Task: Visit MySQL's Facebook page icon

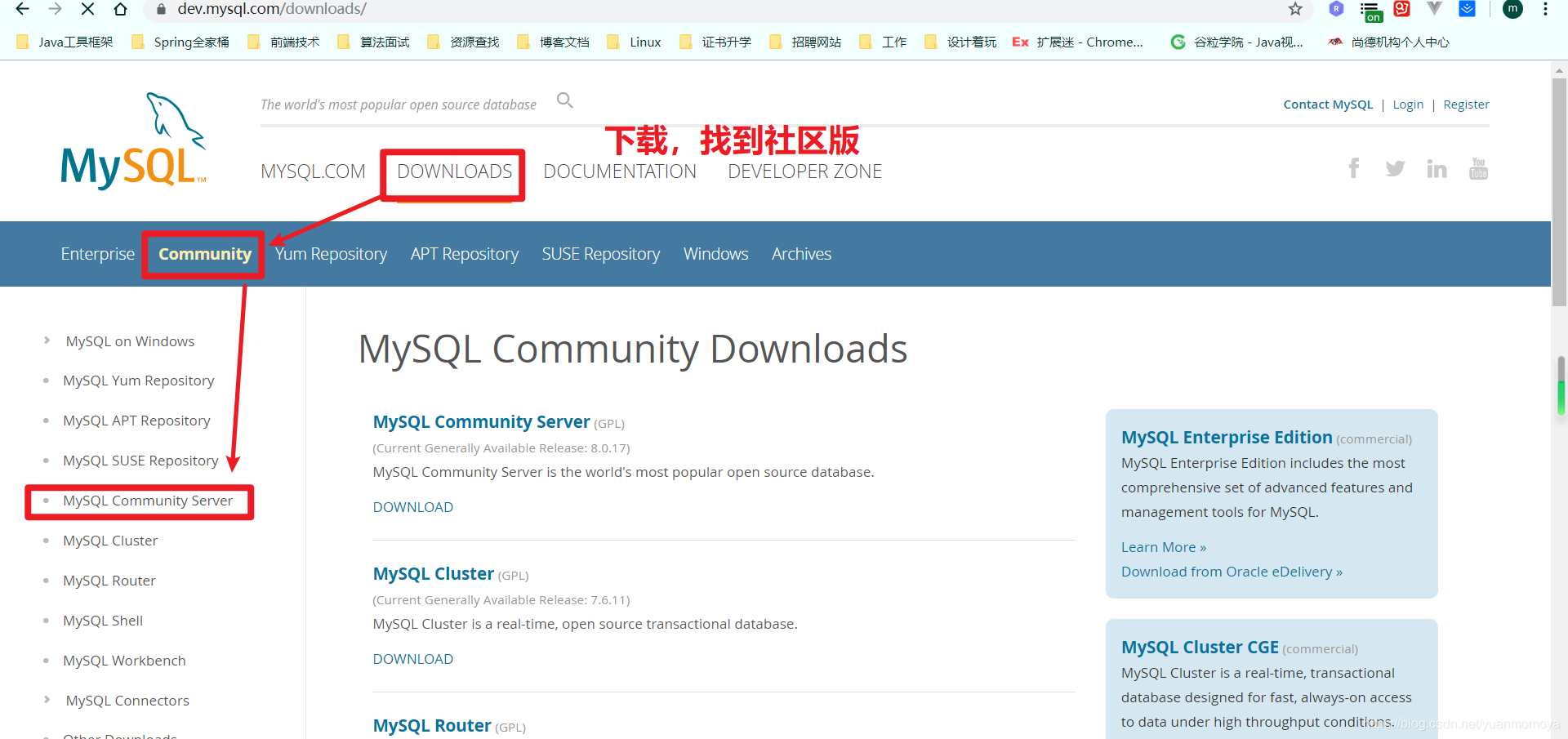Action: pyautogui.click(x=1354, y=168)
